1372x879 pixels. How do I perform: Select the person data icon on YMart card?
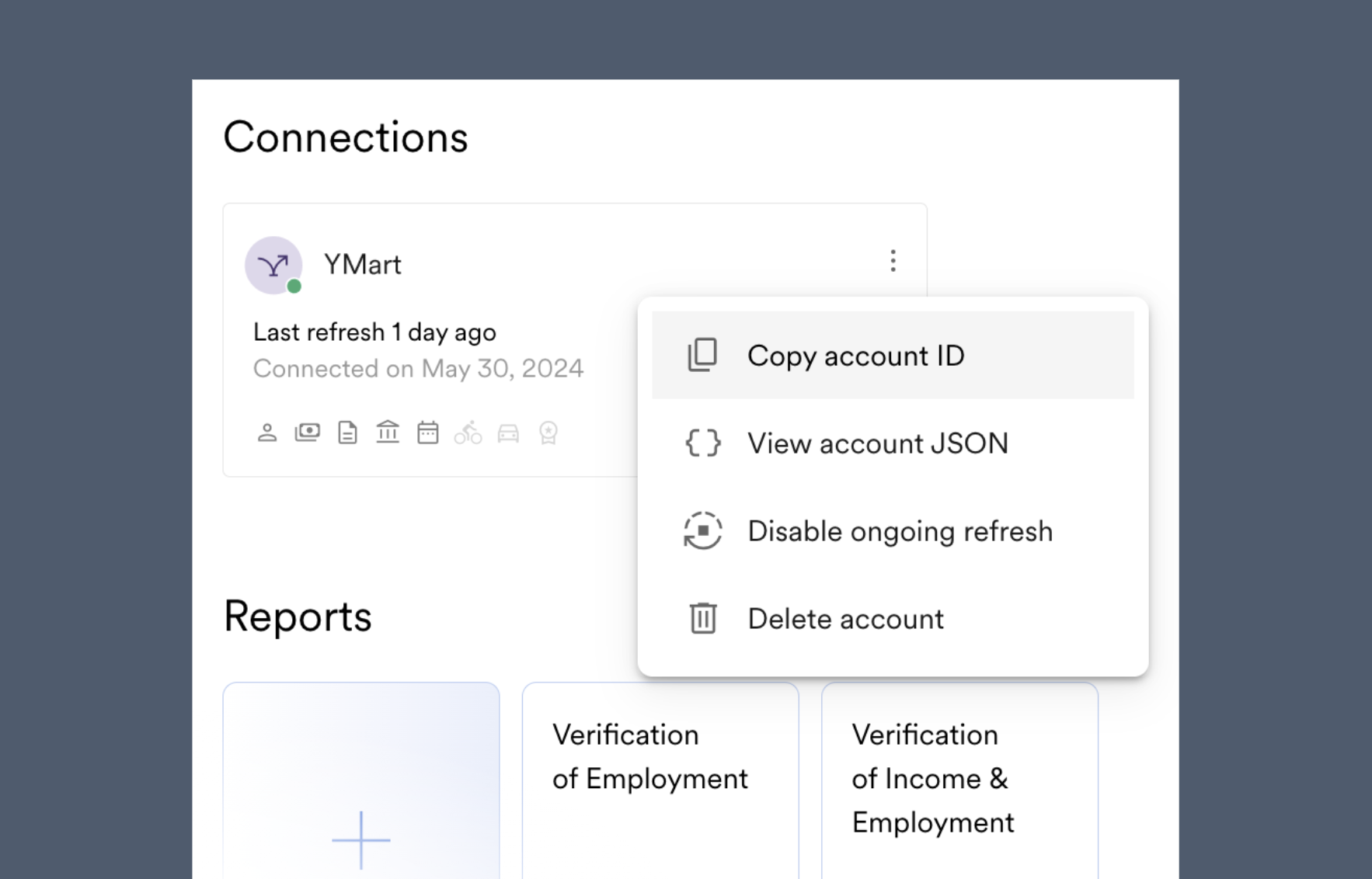pos(268,433)
